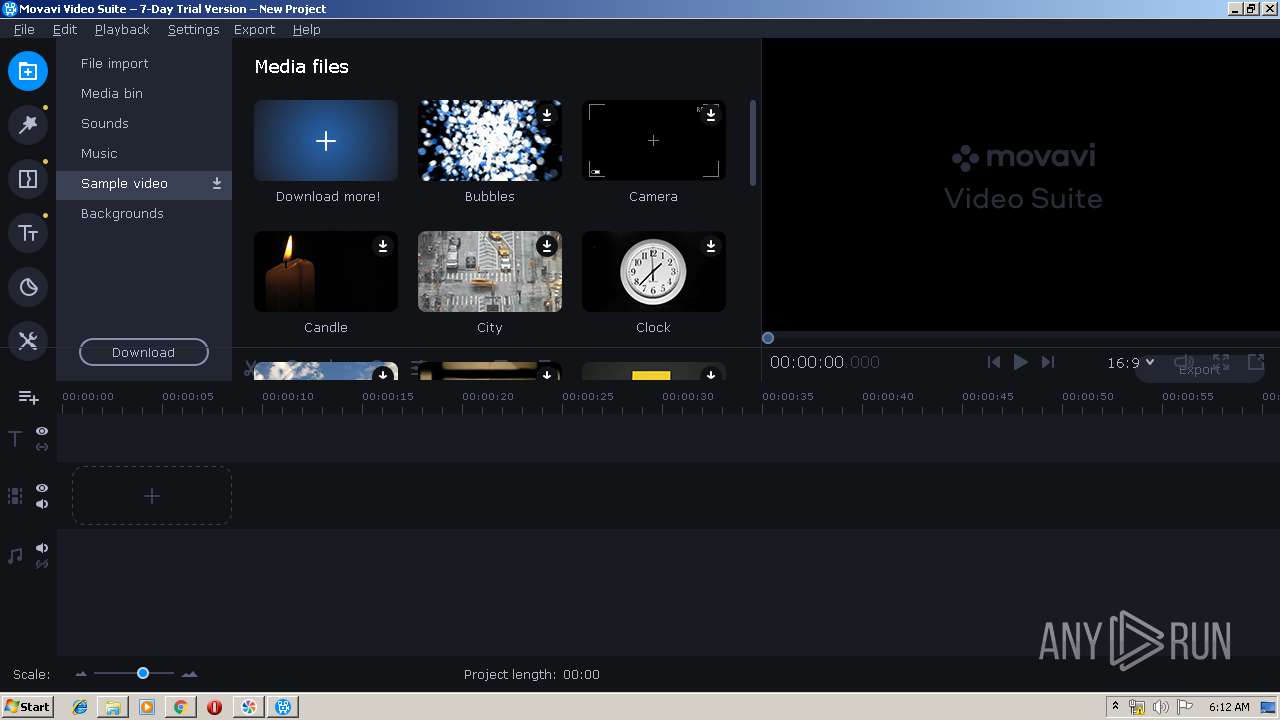Mute the audio track speaker

42,548
